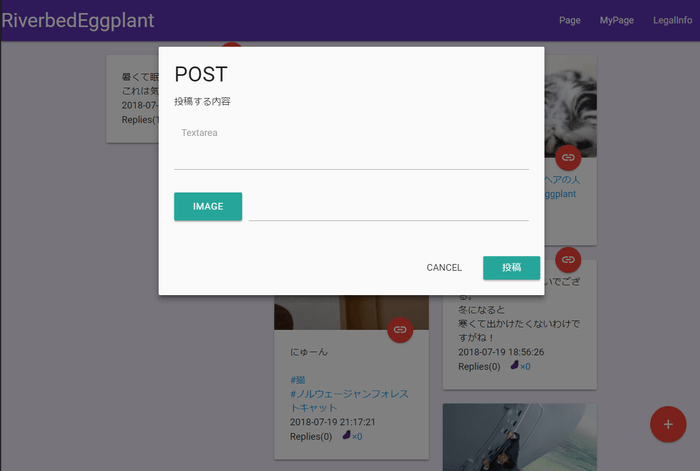Open the MyPage nav item

tap(617, 20)
